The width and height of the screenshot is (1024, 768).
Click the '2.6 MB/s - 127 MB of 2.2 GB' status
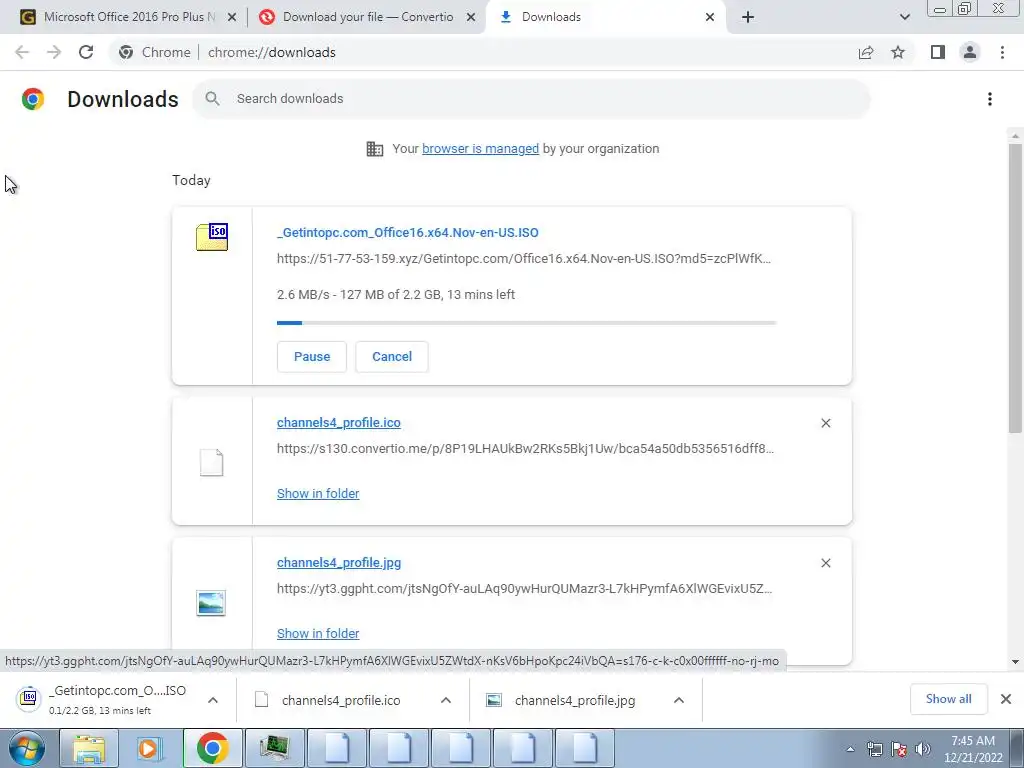pyautogui.click(x=396, y=295)
